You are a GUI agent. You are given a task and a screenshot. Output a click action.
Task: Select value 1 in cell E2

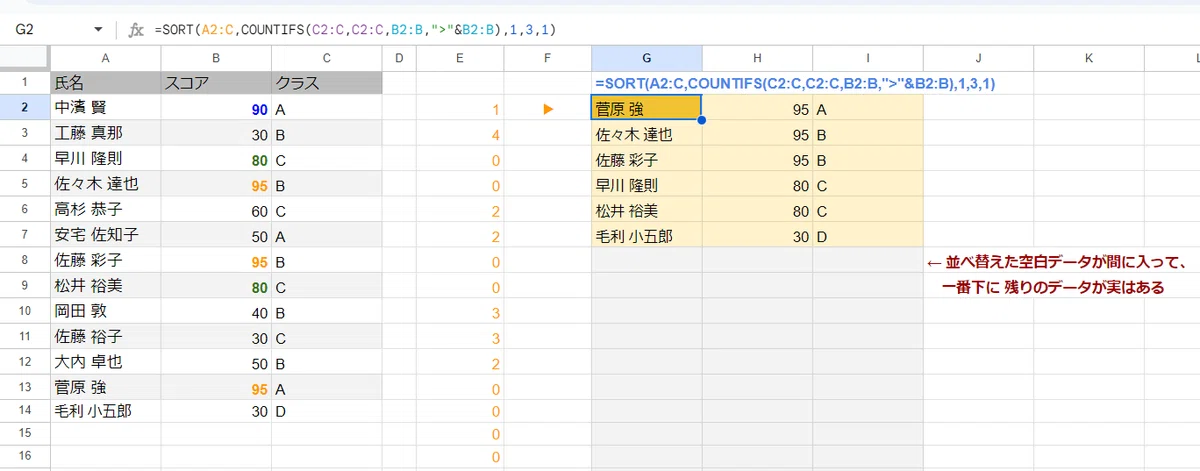[459, 108]
